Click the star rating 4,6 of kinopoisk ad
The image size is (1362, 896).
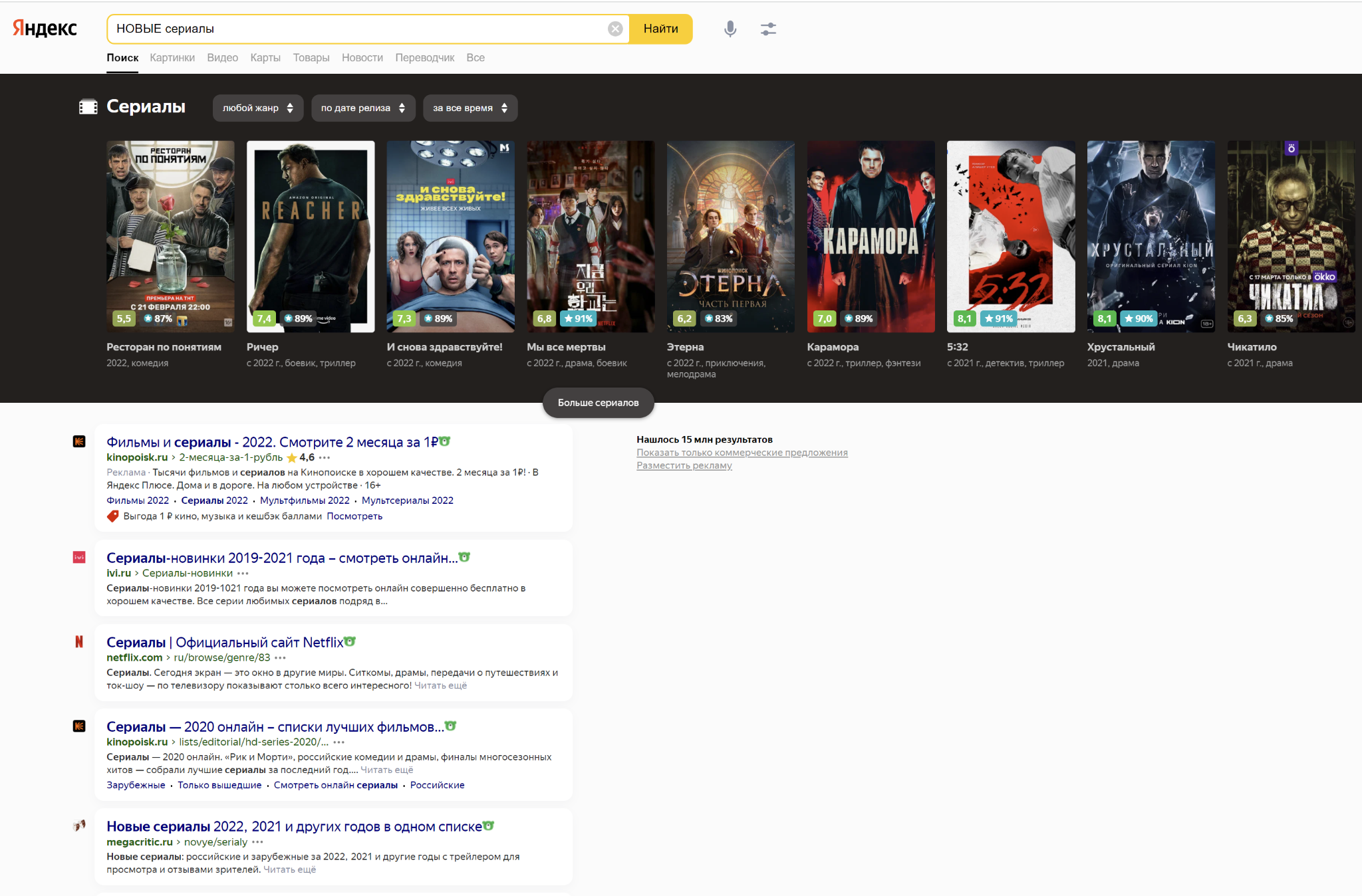[x=301, y=457]
